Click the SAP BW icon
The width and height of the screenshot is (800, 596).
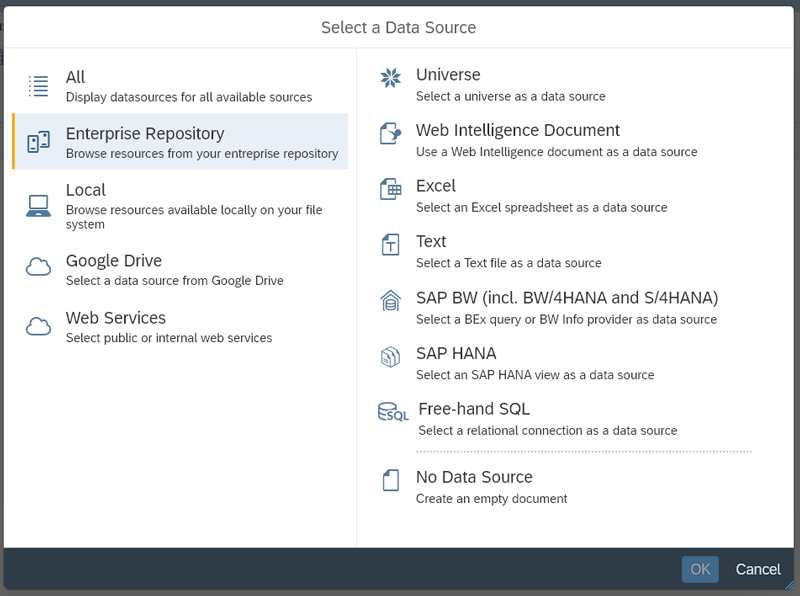pyautogui.click(x=391, y=300)
